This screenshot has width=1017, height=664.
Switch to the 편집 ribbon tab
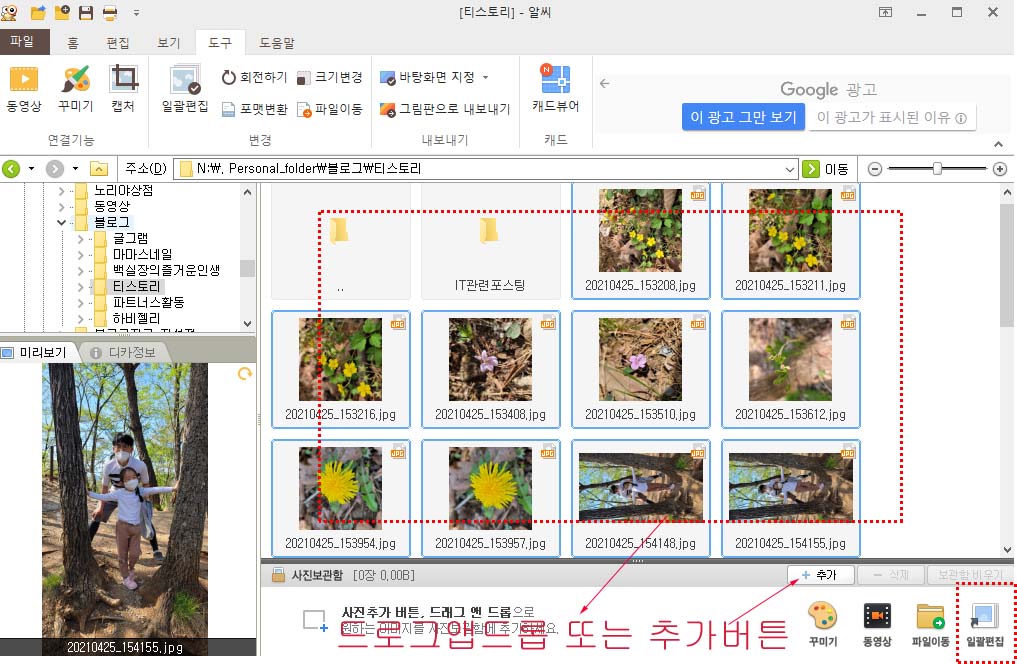tap(118, 43)
